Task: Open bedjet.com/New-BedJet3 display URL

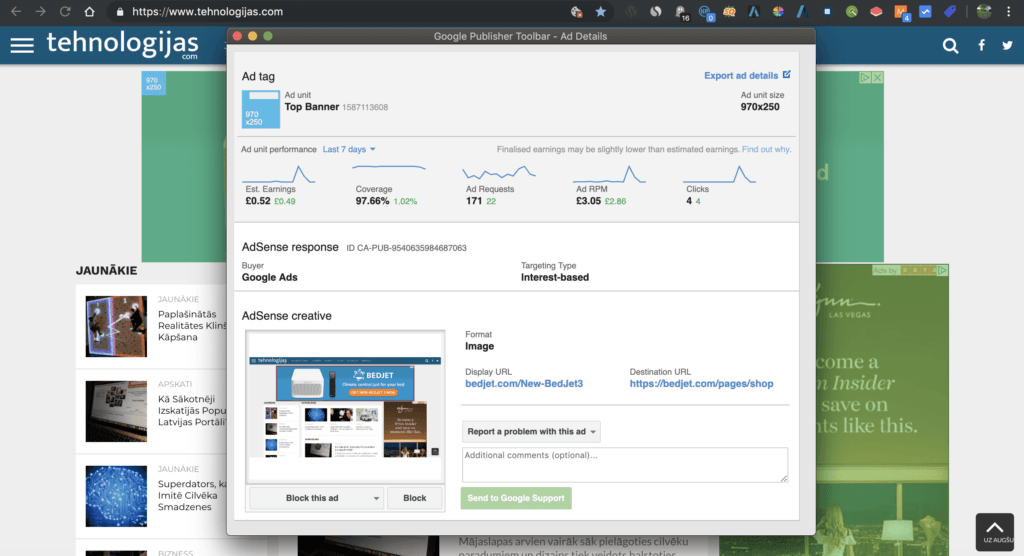Action: point(524,384)
